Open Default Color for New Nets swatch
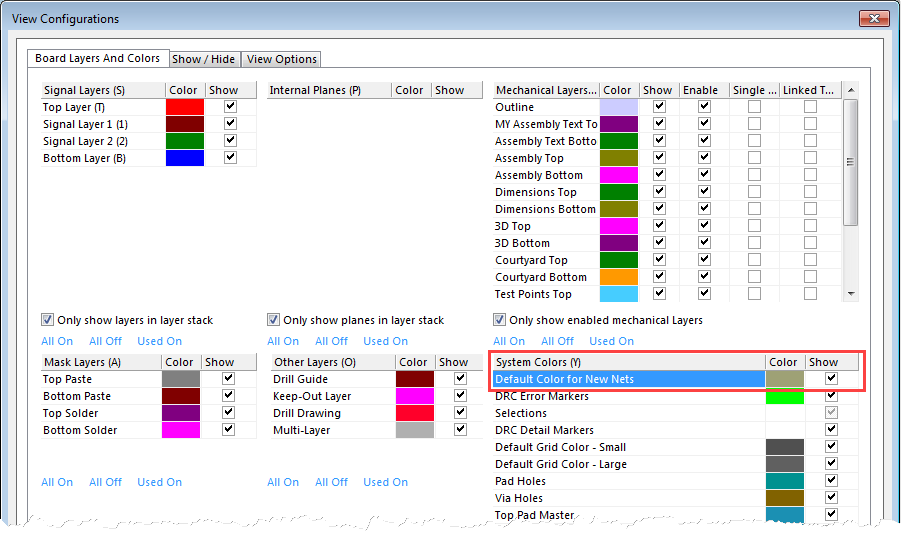Image resolution: width=902 pixels, height=533 pixels. click(x=785, y=379)
